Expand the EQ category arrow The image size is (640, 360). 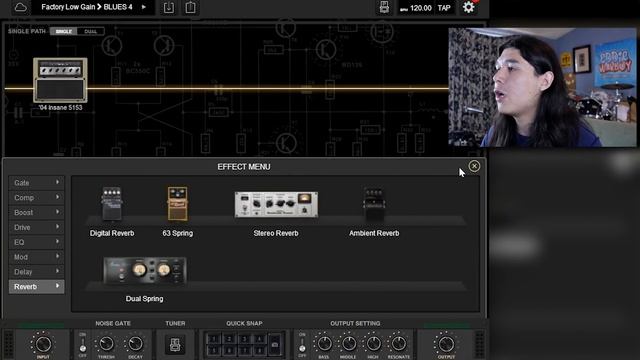click(x=57, y=242)
